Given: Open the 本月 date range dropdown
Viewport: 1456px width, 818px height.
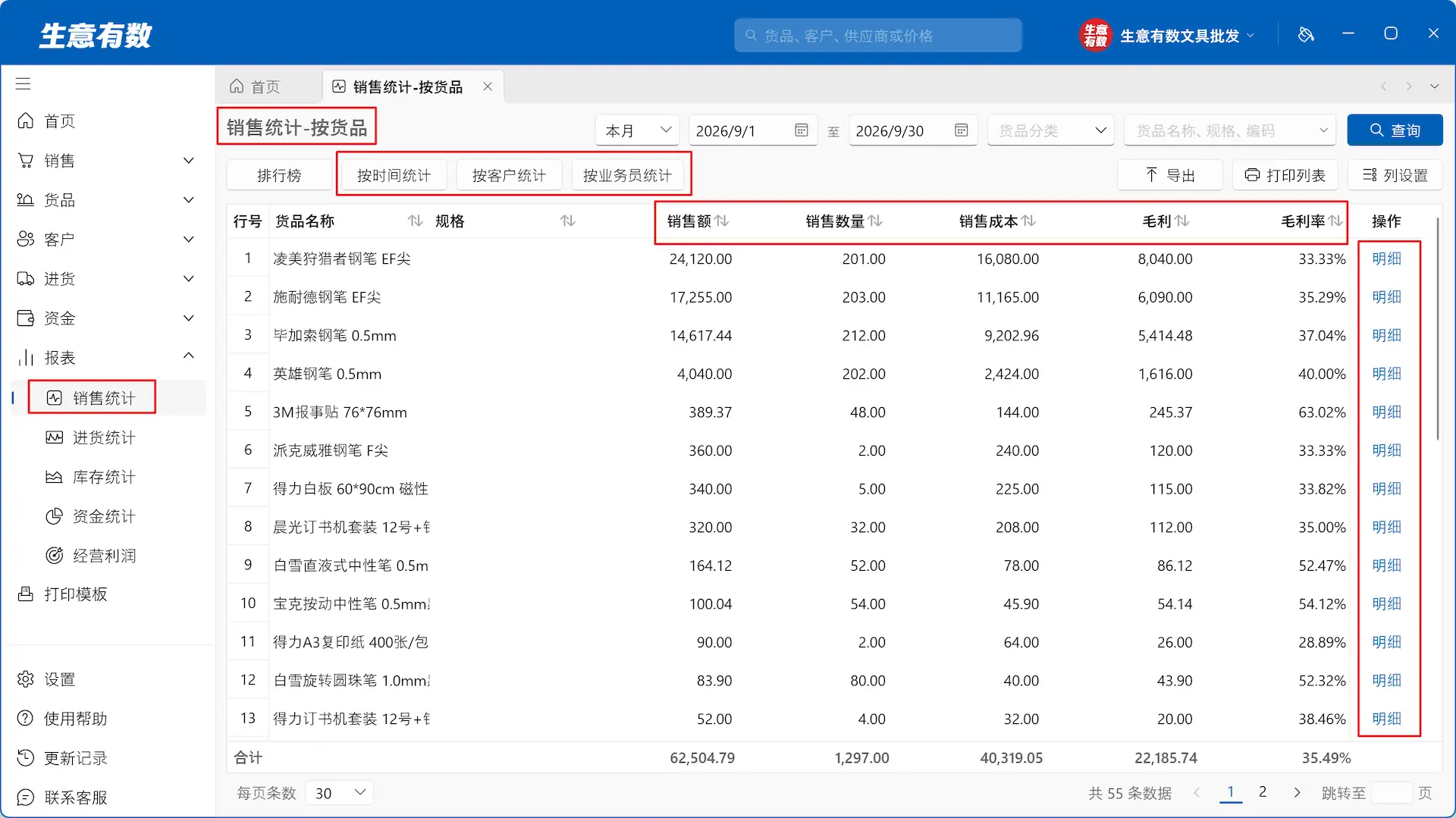Looking at the screenshot, I should [x=637, y=130].
